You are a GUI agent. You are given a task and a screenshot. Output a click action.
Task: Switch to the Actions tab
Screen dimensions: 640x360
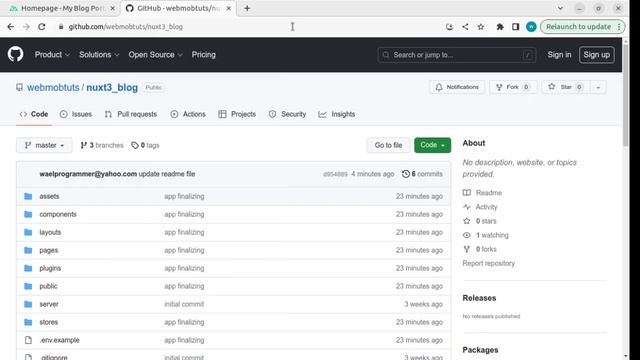pyautogui.click(x=188, y=114)
